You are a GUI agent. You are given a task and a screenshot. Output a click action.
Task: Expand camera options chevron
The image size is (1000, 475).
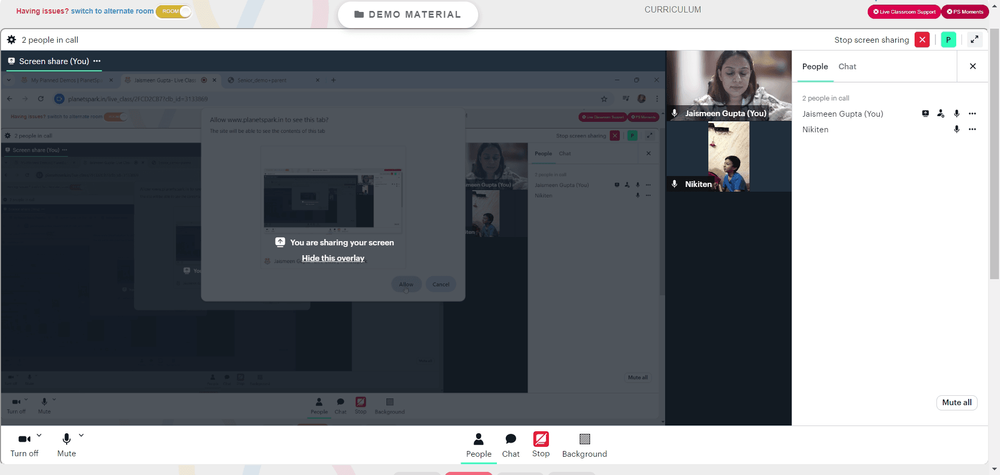pos(39,435)
